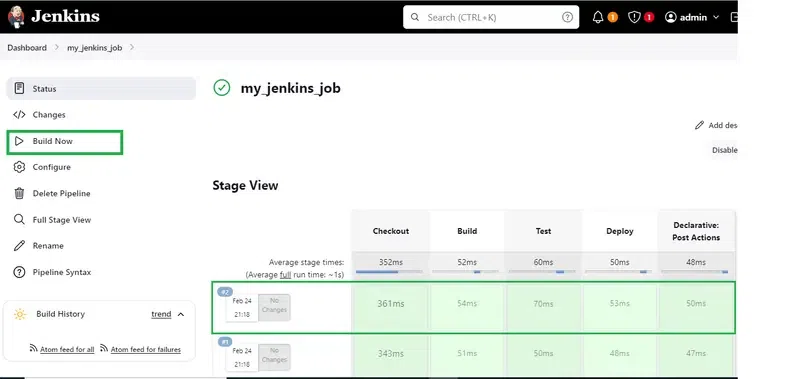Click No Changes box for build #2
800x379 pixels.
pyautogui.click(x=274, y=307)
